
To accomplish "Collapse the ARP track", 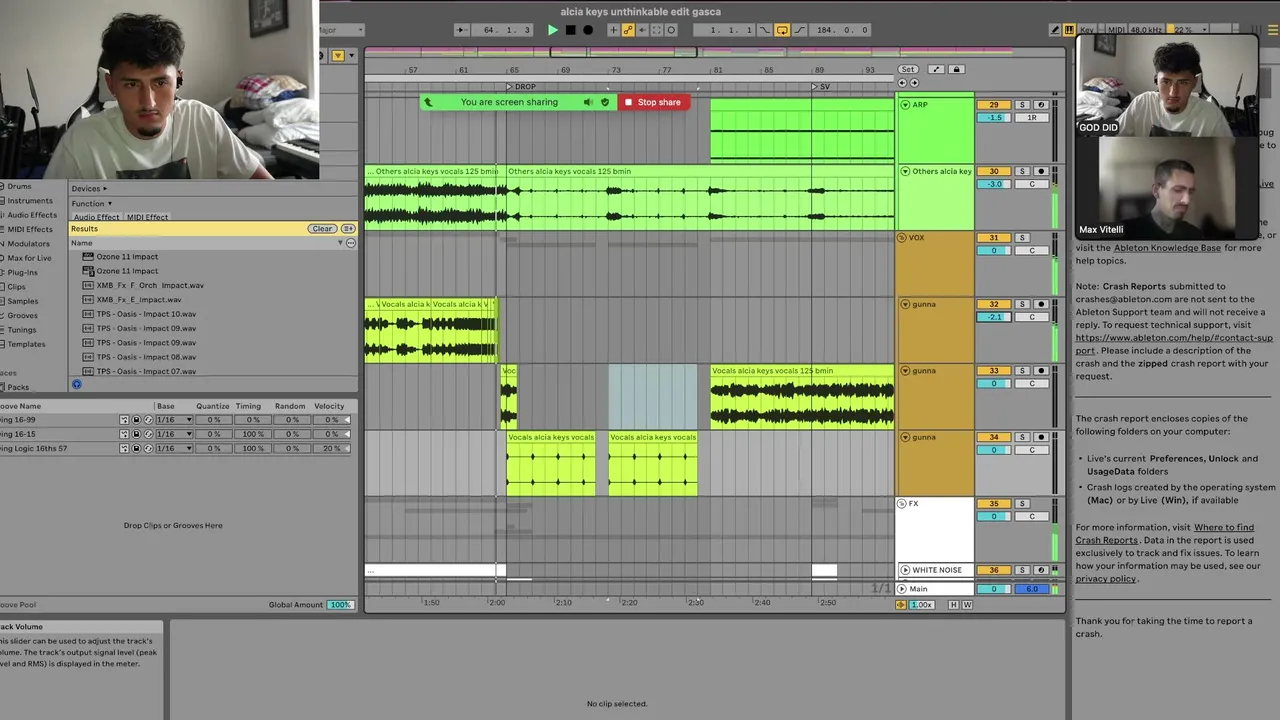I will tap(905, 105).
